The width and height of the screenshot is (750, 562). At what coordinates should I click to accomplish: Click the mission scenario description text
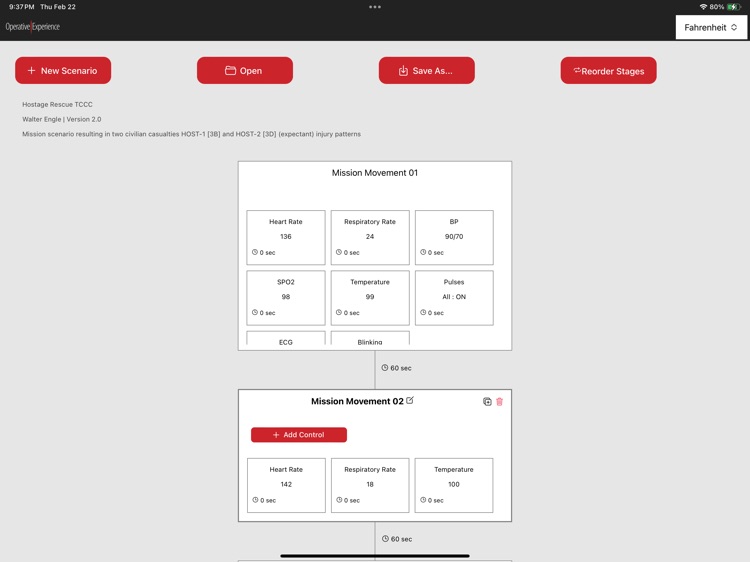point(191,134)
